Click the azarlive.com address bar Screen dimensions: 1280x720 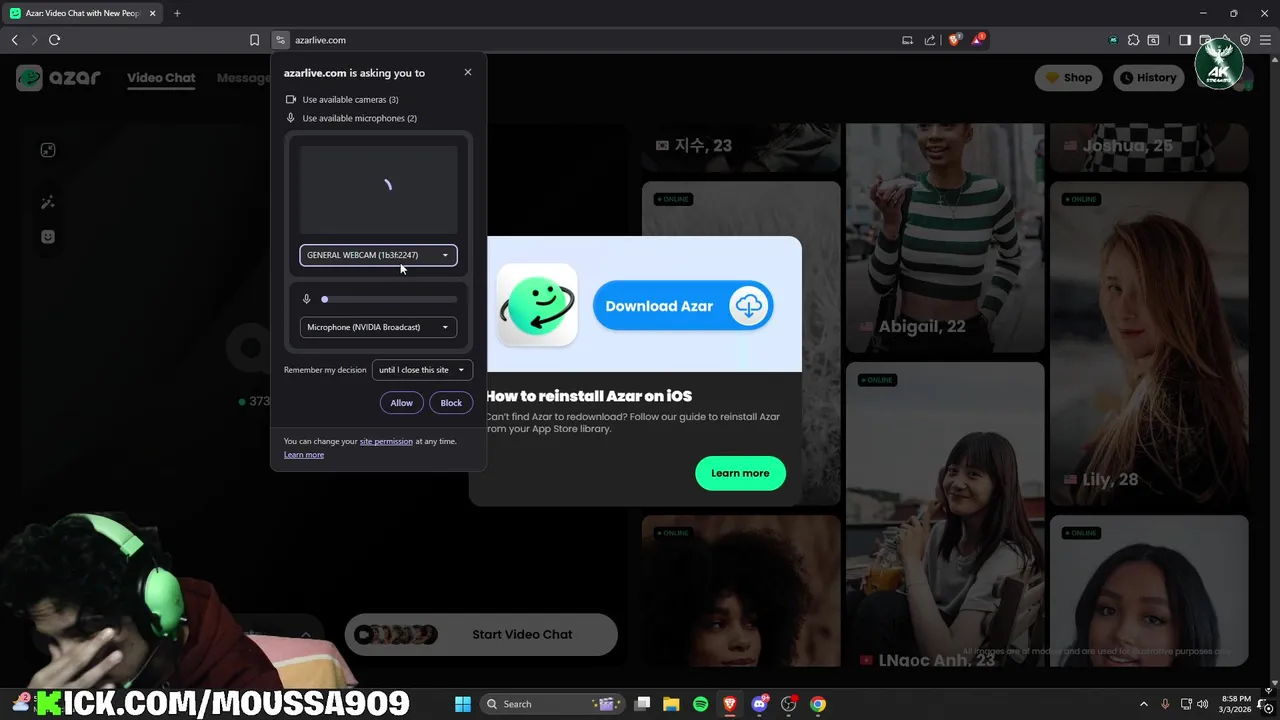590,40
